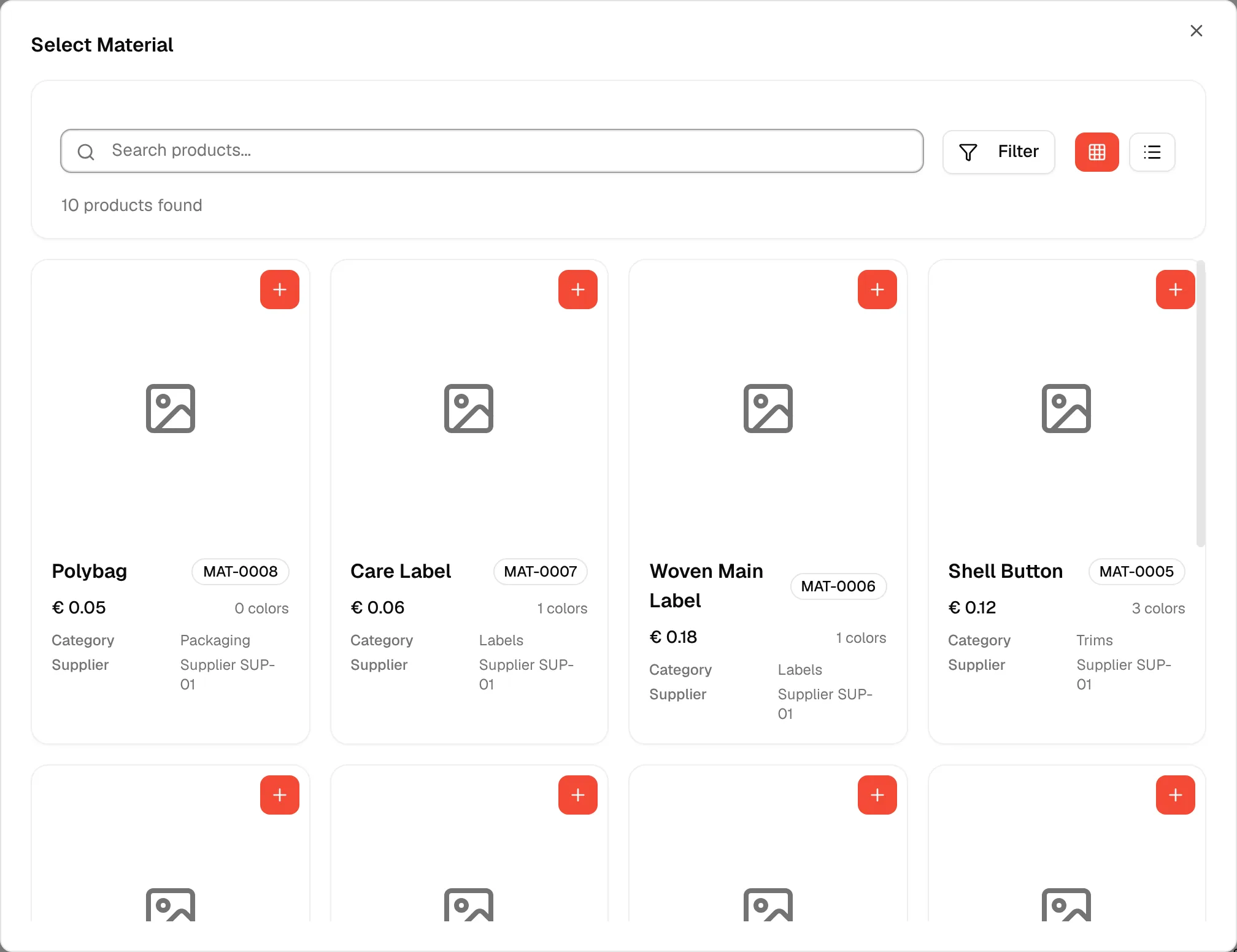
Task: Add second-row first card material with plus
Action: (x=280, y=795)
